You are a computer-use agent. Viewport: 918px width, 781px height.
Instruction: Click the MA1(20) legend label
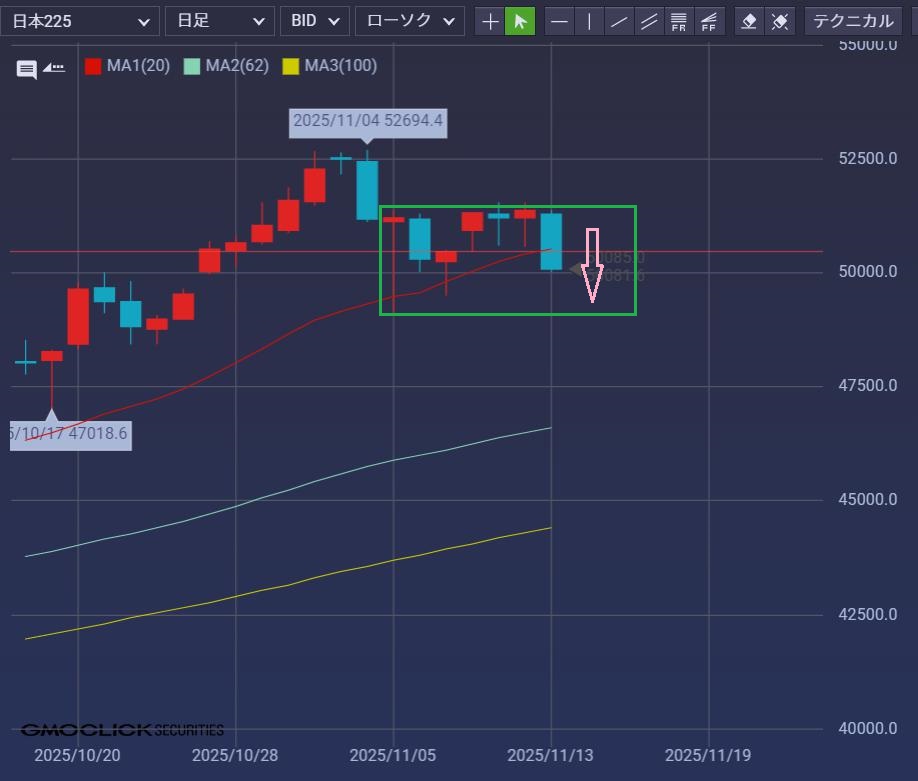[138, 66]
